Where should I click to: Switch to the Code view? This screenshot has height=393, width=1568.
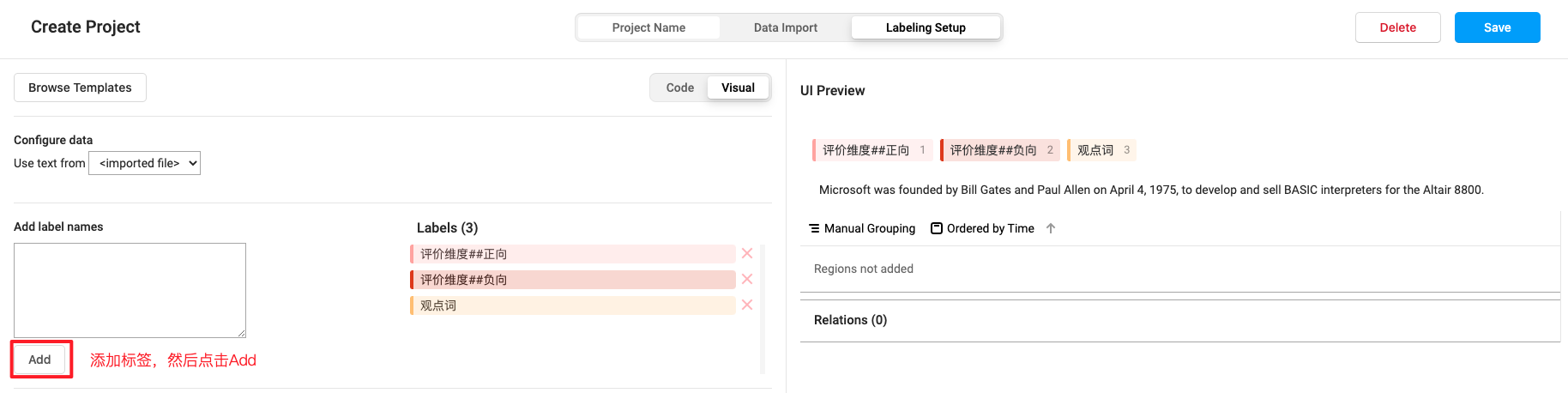point(679,88)
